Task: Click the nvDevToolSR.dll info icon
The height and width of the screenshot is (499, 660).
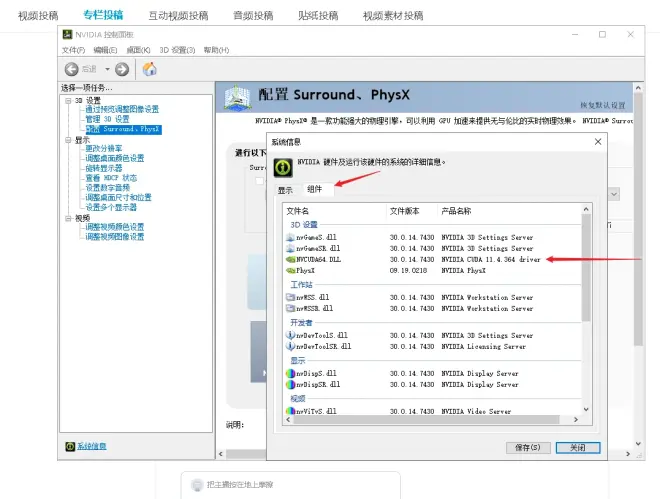Action: click(290, 346)
